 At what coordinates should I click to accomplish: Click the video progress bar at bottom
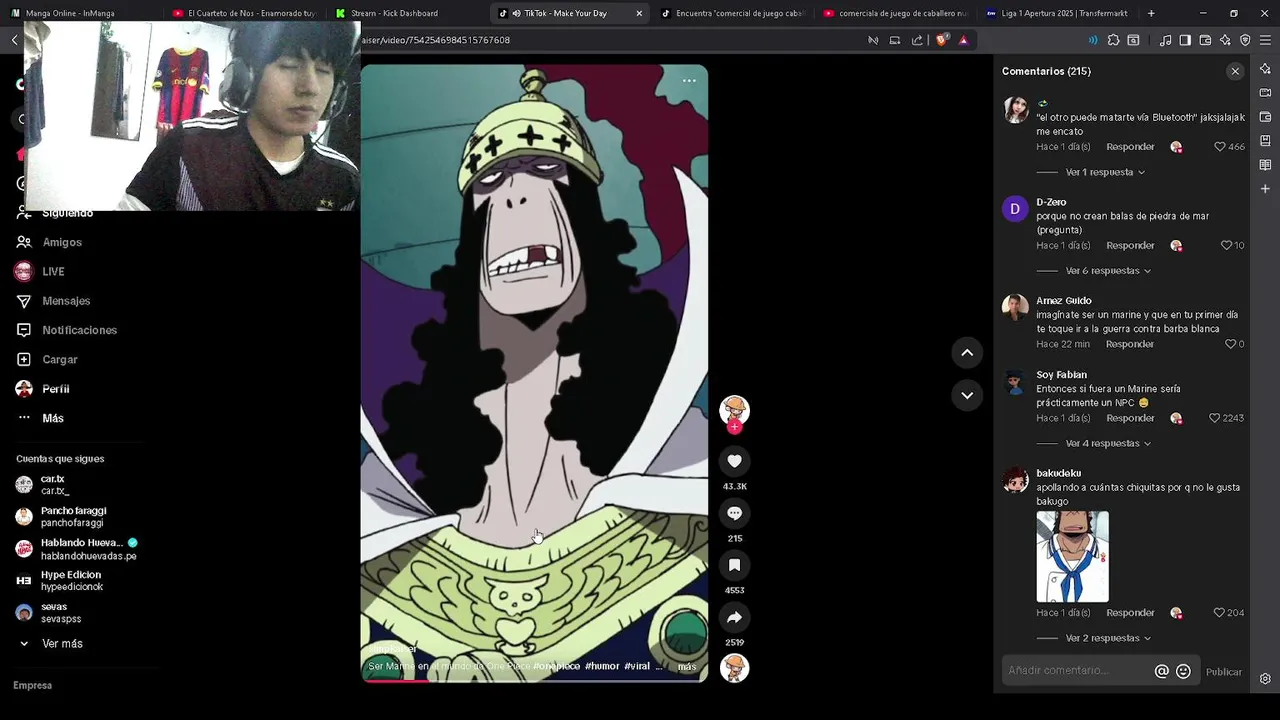click(534, 680)
